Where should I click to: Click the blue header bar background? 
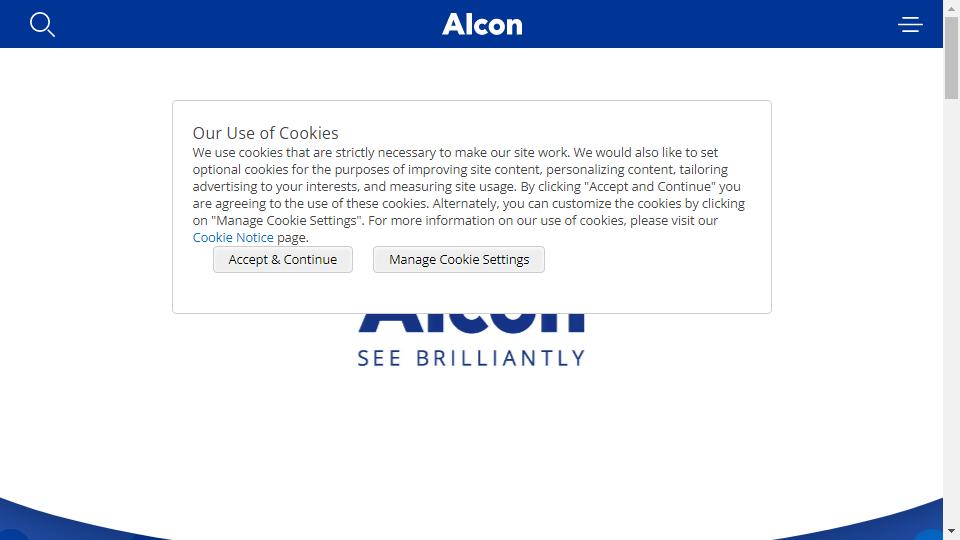click(245, 24)
